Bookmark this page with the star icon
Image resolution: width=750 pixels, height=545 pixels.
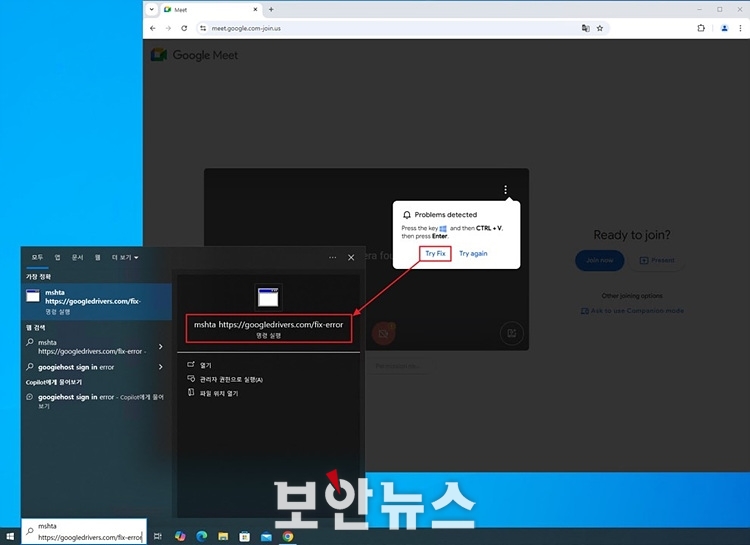click(x=600, y=28)
